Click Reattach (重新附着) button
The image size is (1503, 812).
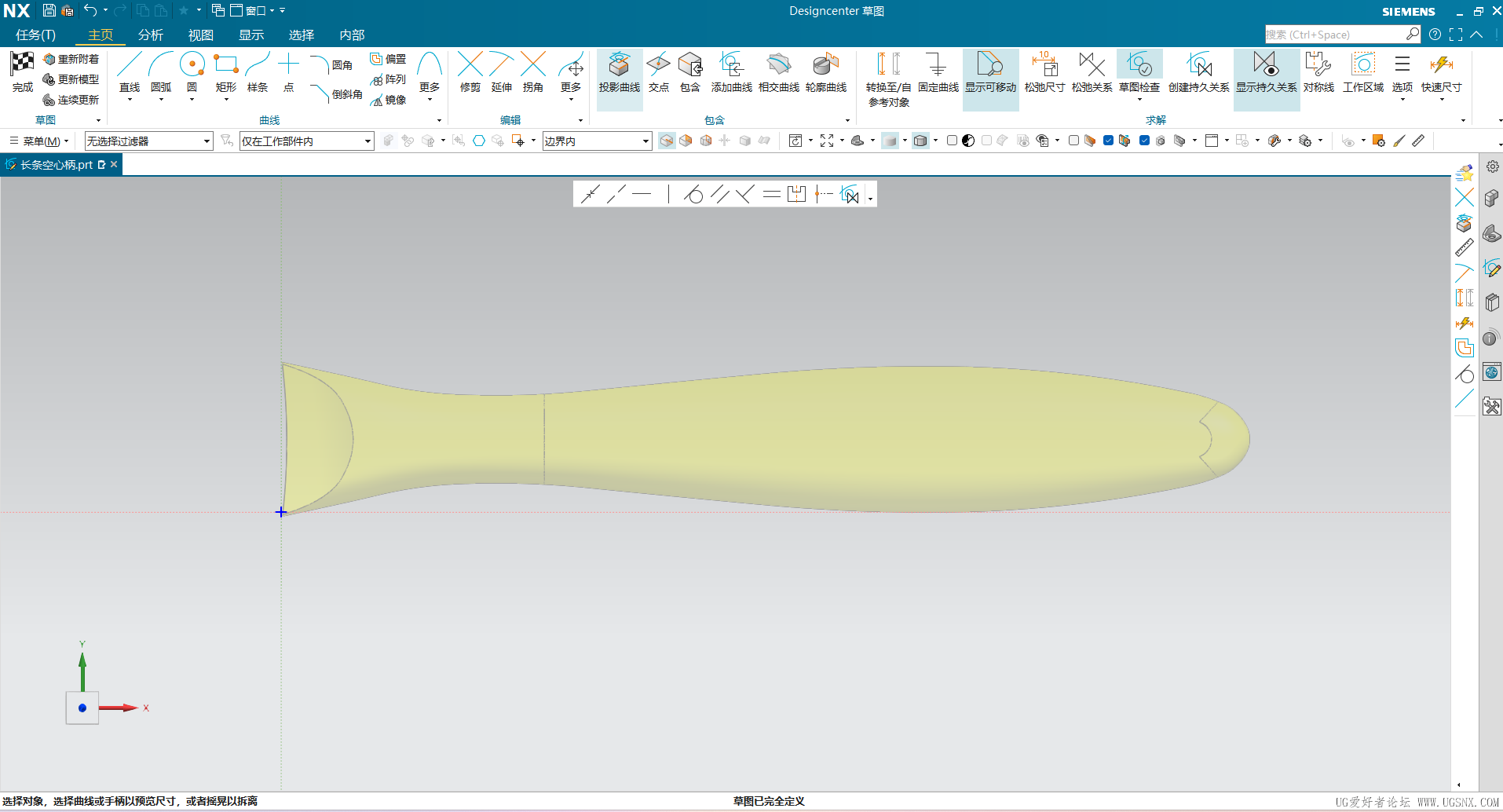click(x=71, y=59)
